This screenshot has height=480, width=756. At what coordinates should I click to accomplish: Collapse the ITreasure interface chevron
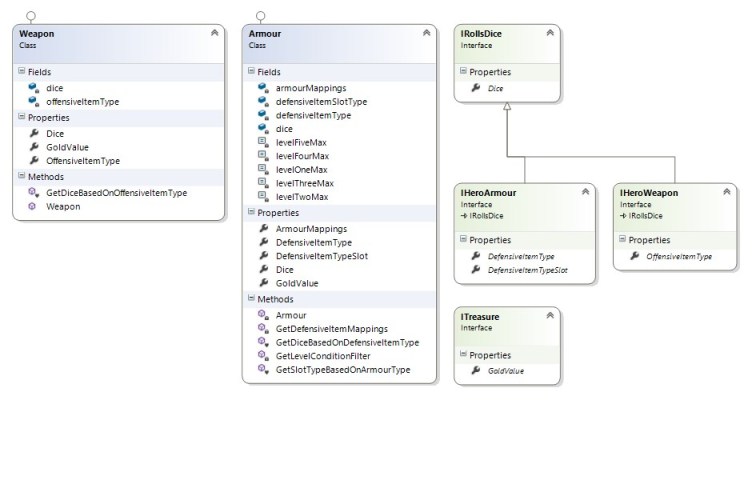549,317
